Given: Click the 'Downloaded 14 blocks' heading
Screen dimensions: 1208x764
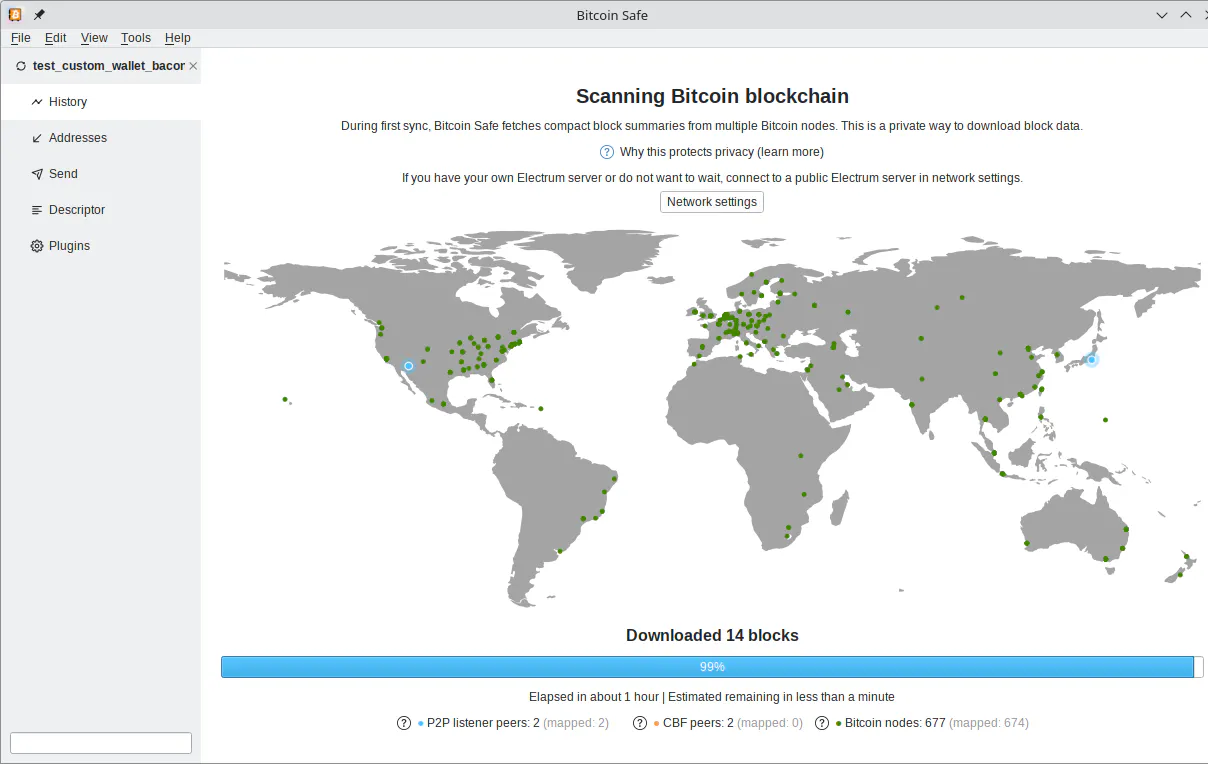Looking at the screenshot, I should click(712, 635).
